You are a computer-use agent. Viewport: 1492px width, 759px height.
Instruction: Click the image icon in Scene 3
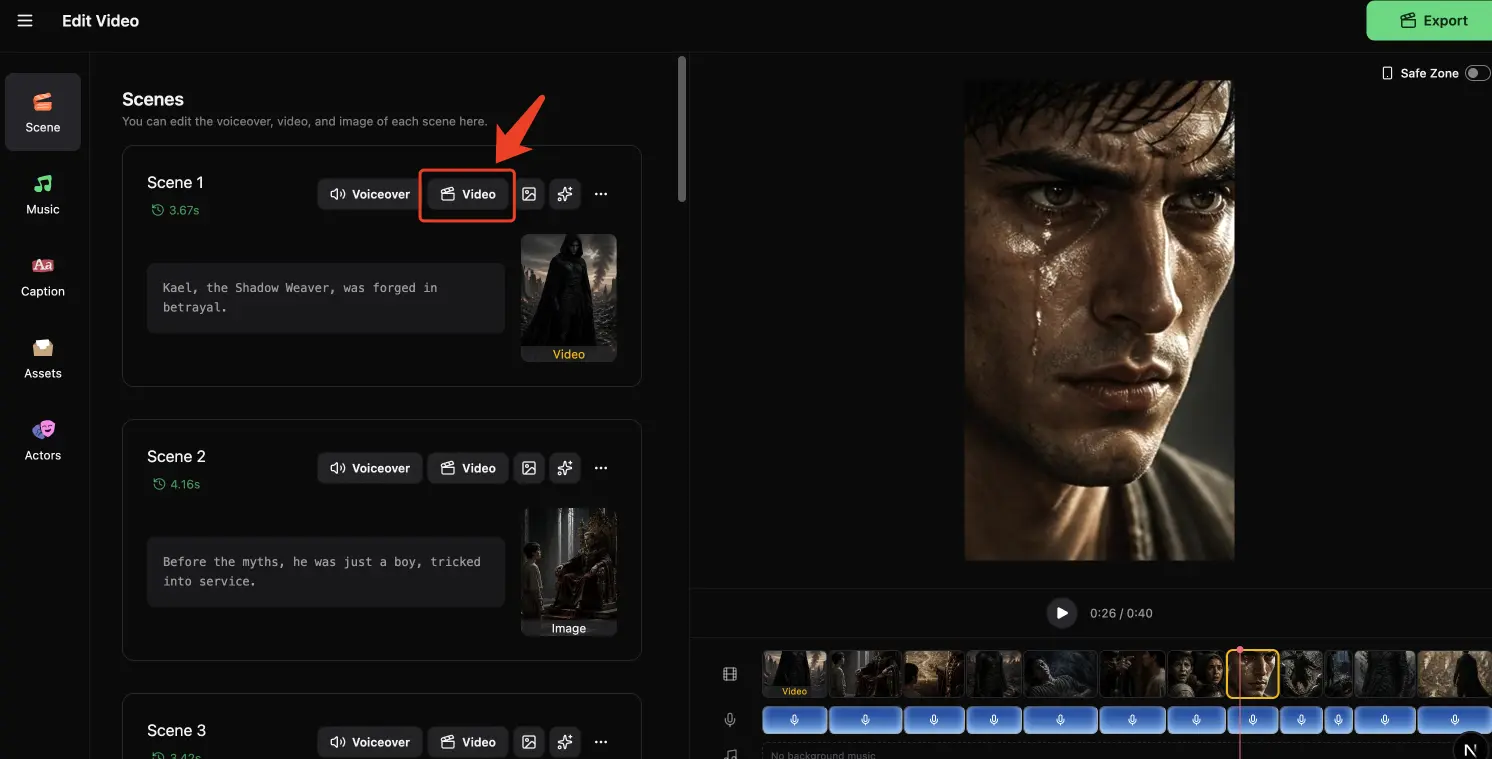point(529,742)
